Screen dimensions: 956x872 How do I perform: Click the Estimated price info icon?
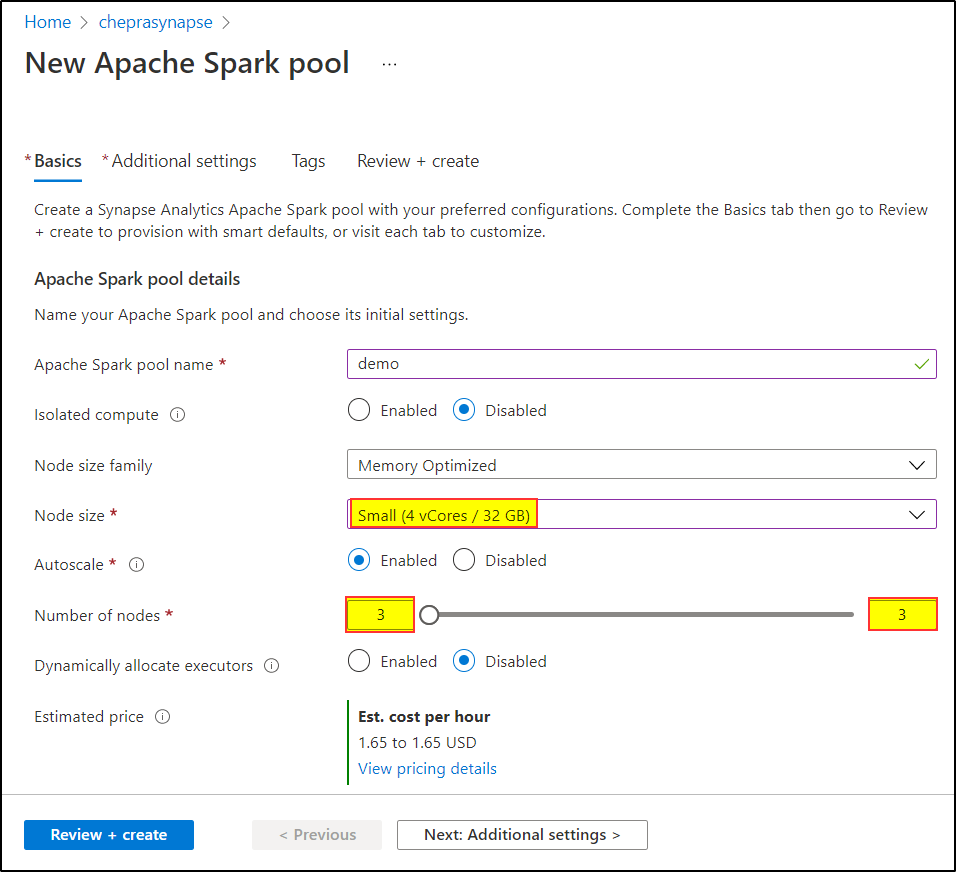163,717
